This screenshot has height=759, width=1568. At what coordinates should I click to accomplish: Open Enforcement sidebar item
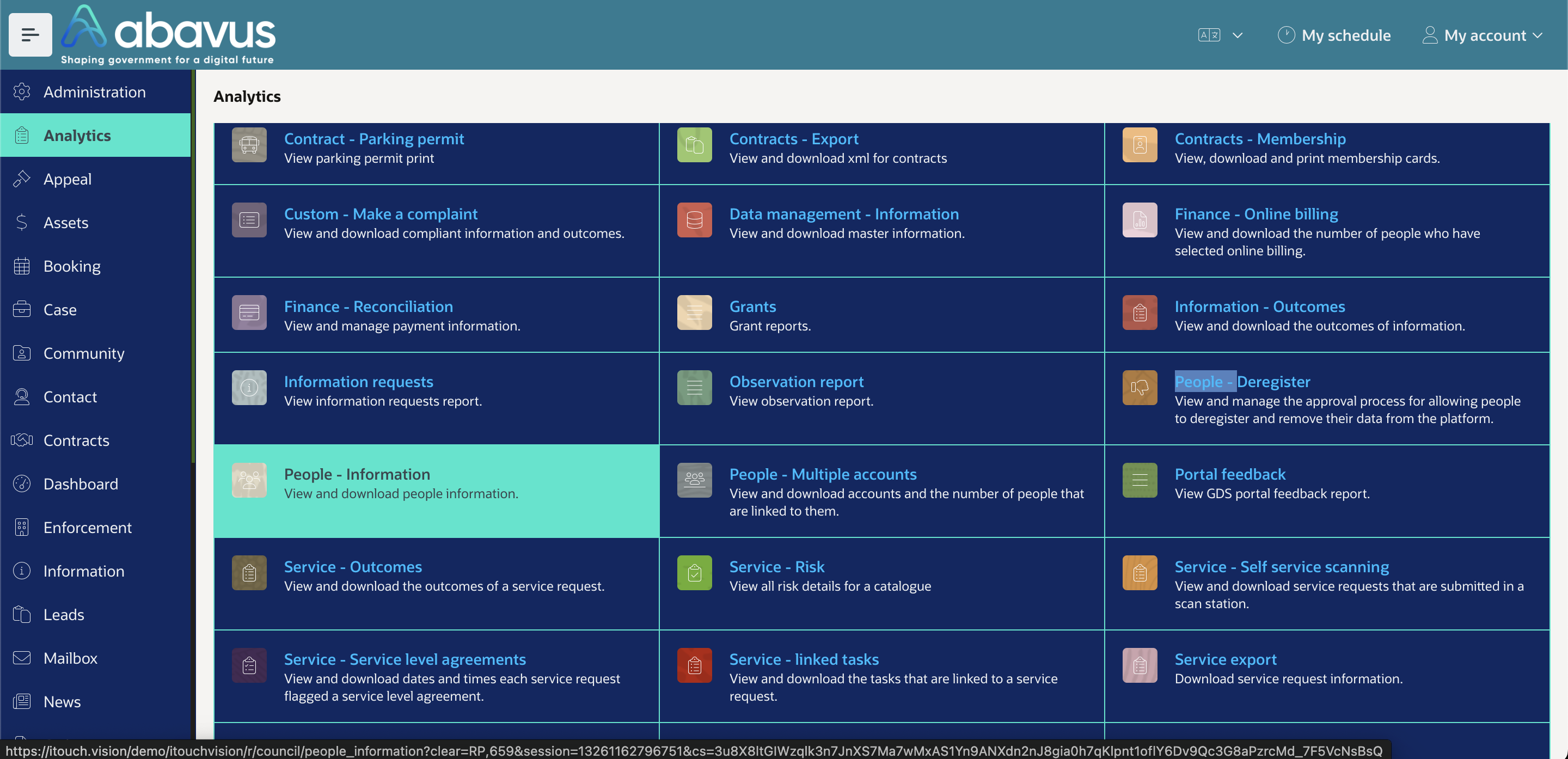point(96,527)
